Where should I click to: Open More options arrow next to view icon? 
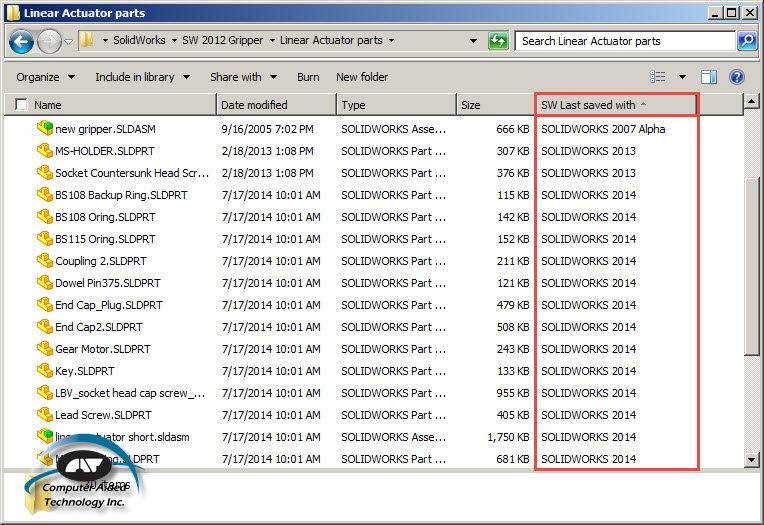point(682,77)
